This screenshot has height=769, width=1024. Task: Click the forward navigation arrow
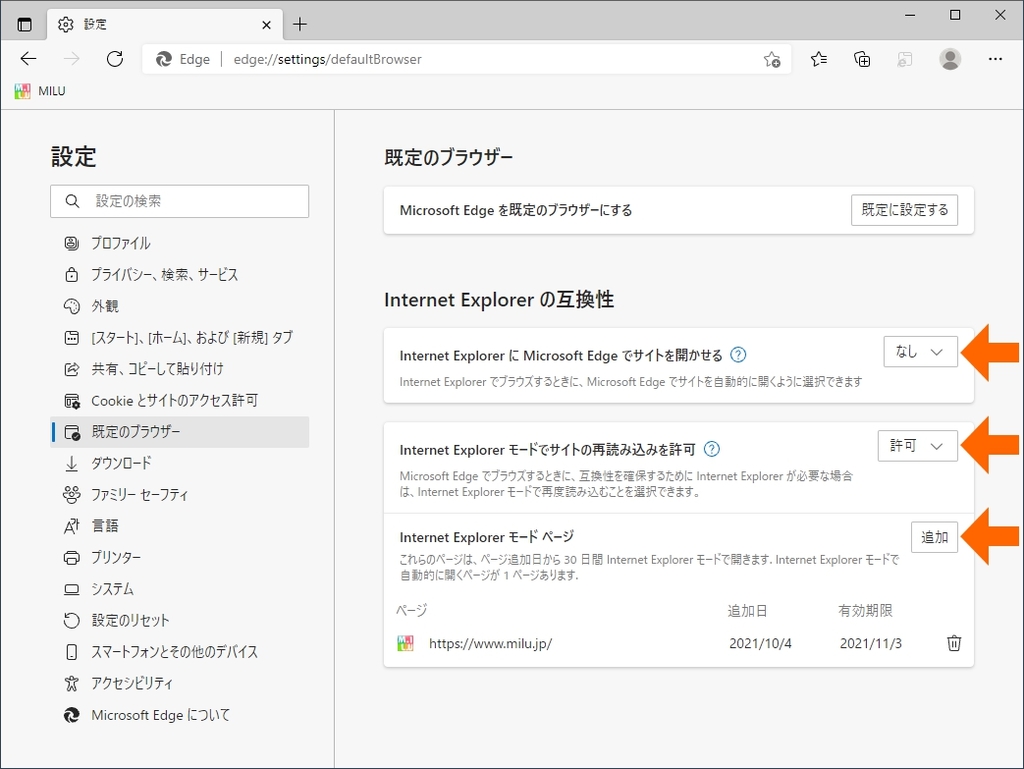coord(71,59)
